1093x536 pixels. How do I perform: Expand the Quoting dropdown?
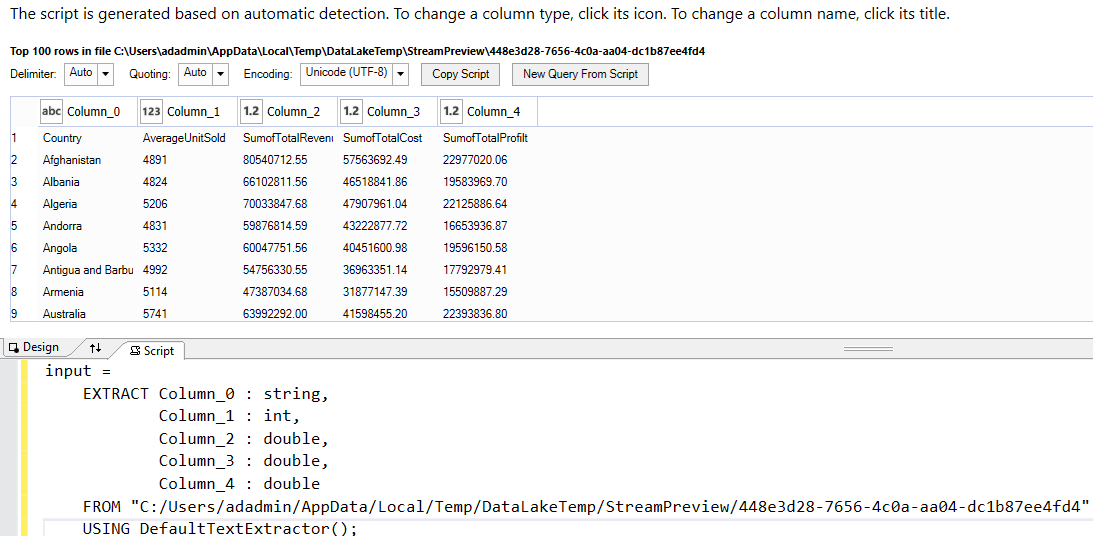pos(221,74)
